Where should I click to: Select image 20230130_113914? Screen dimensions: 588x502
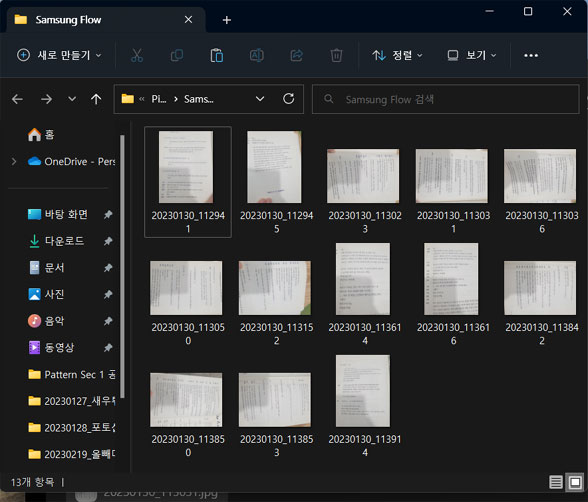(365, 406)
